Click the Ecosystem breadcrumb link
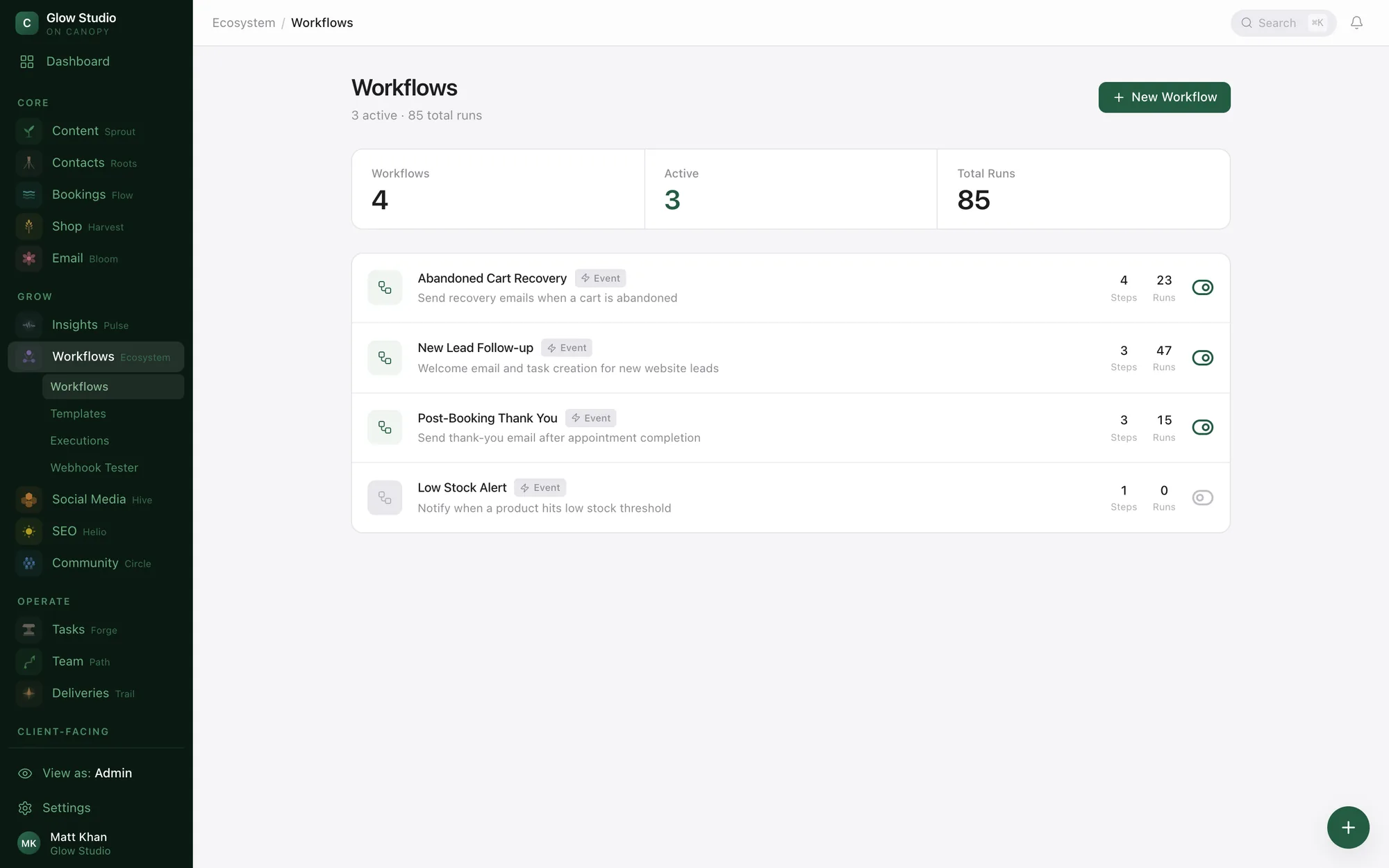The height and width of the screenshot is (868, 1389). tap(244, 23)
